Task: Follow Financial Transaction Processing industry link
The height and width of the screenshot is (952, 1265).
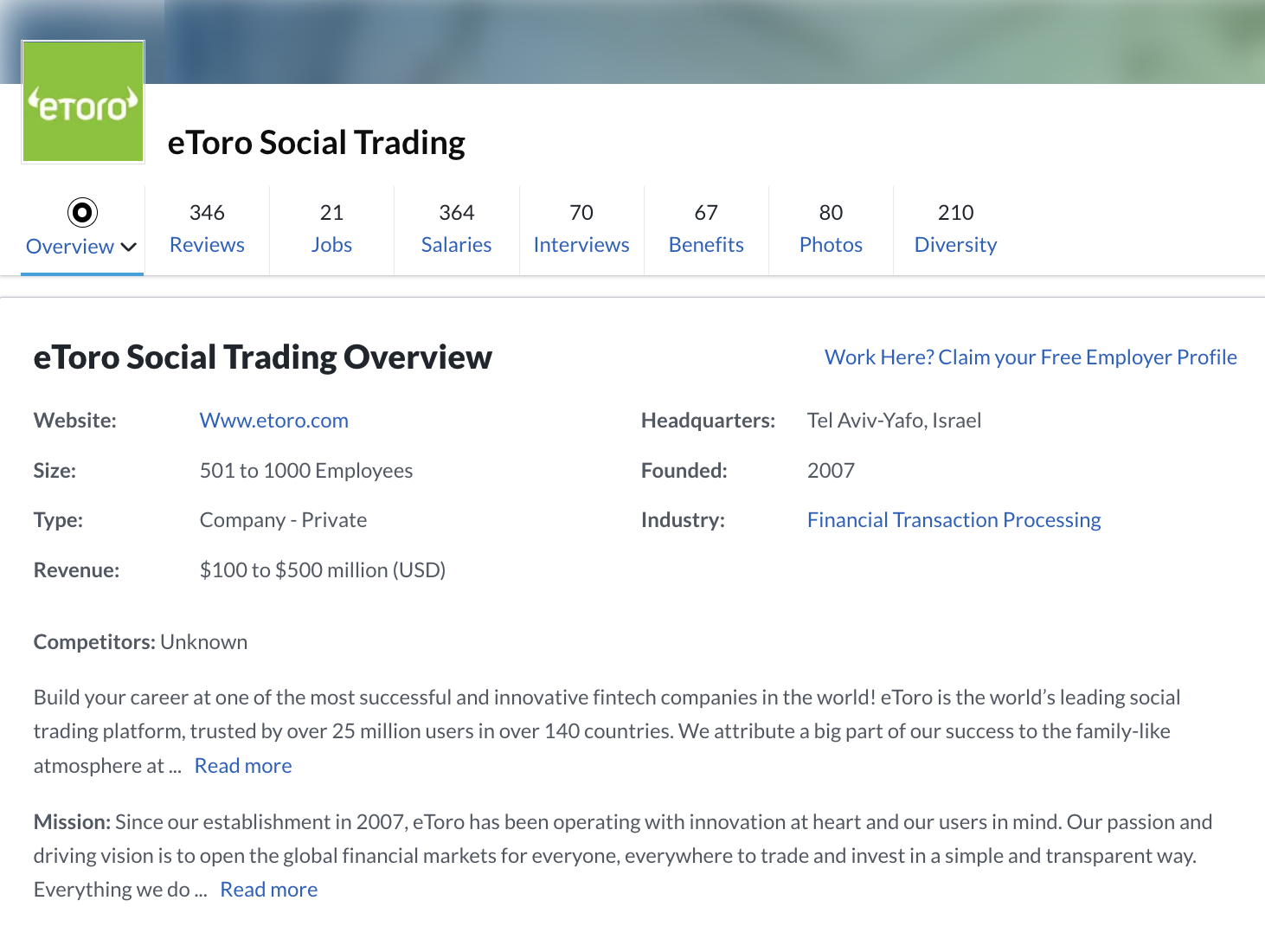Action: pos(954,520)
